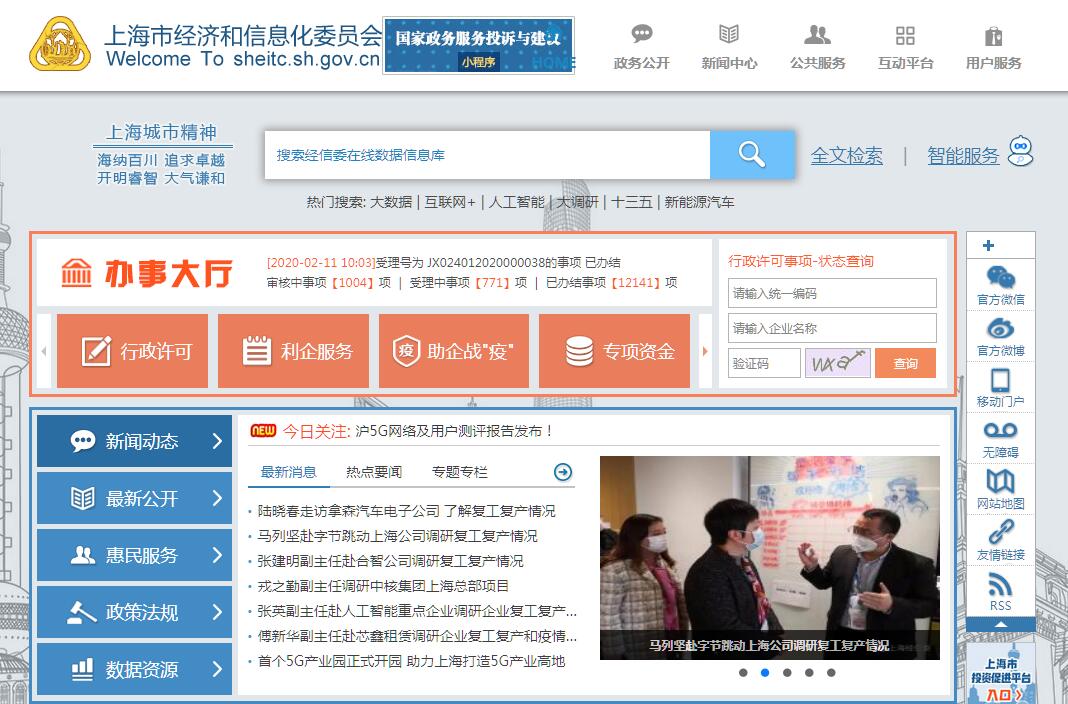
Task: Open the official Weibo icon
Action: pyautogui.click(x=1000, y=329)
